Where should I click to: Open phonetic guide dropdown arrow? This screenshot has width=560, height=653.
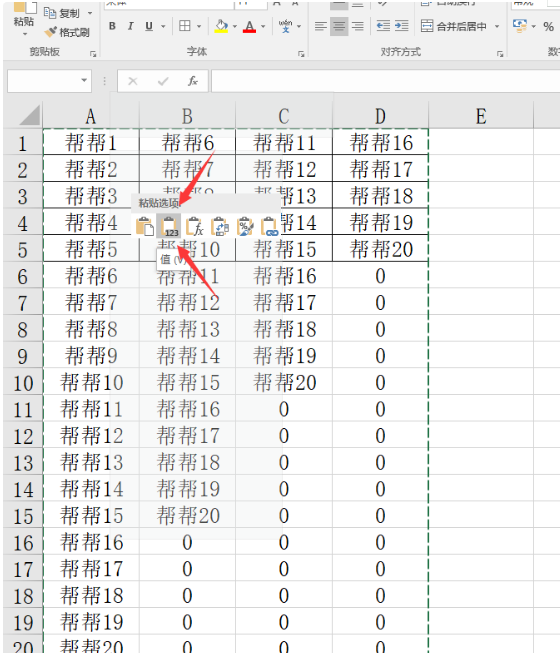point(299,26)
